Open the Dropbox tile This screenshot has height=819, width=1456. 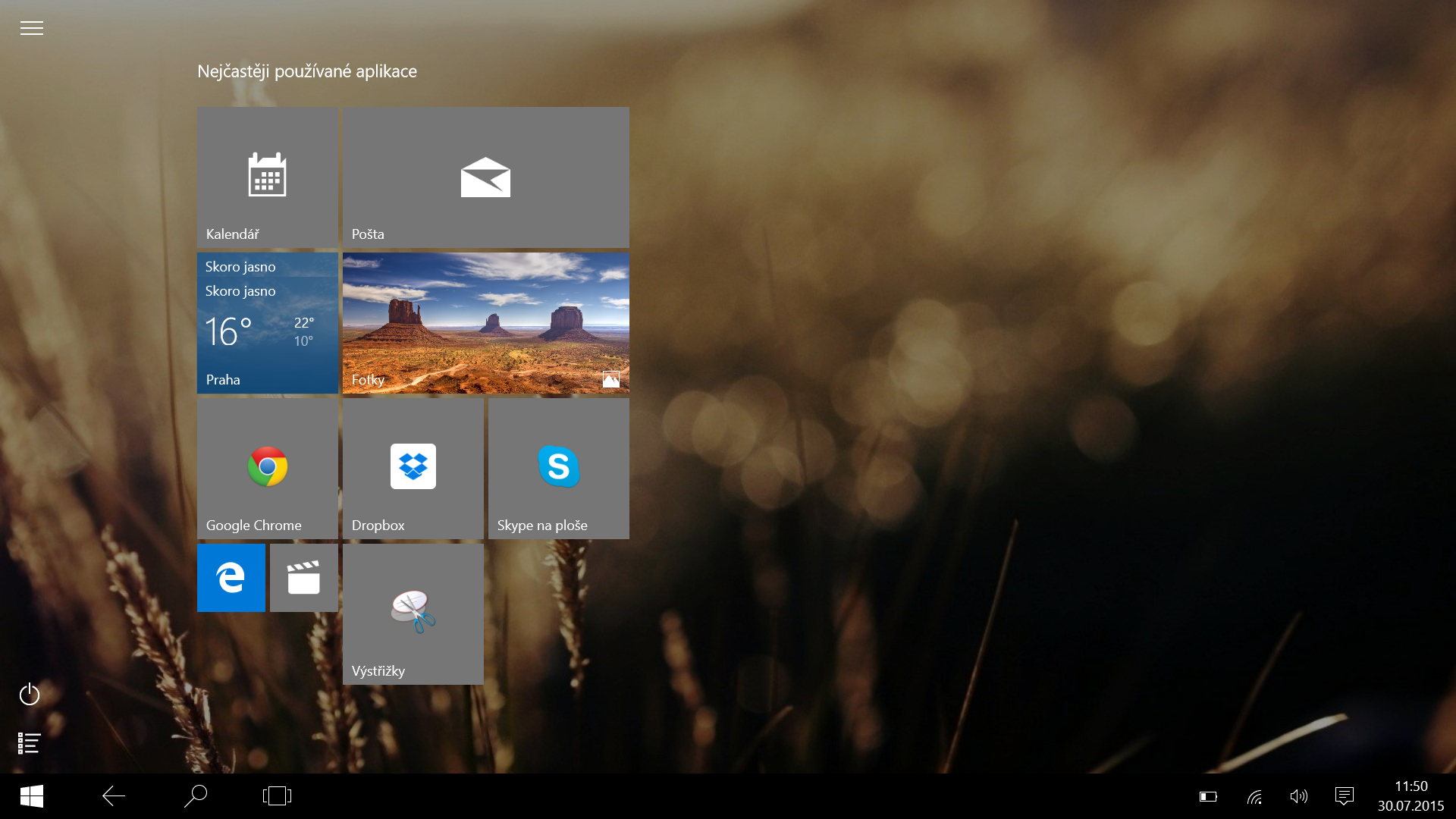(x=413, y=468)
